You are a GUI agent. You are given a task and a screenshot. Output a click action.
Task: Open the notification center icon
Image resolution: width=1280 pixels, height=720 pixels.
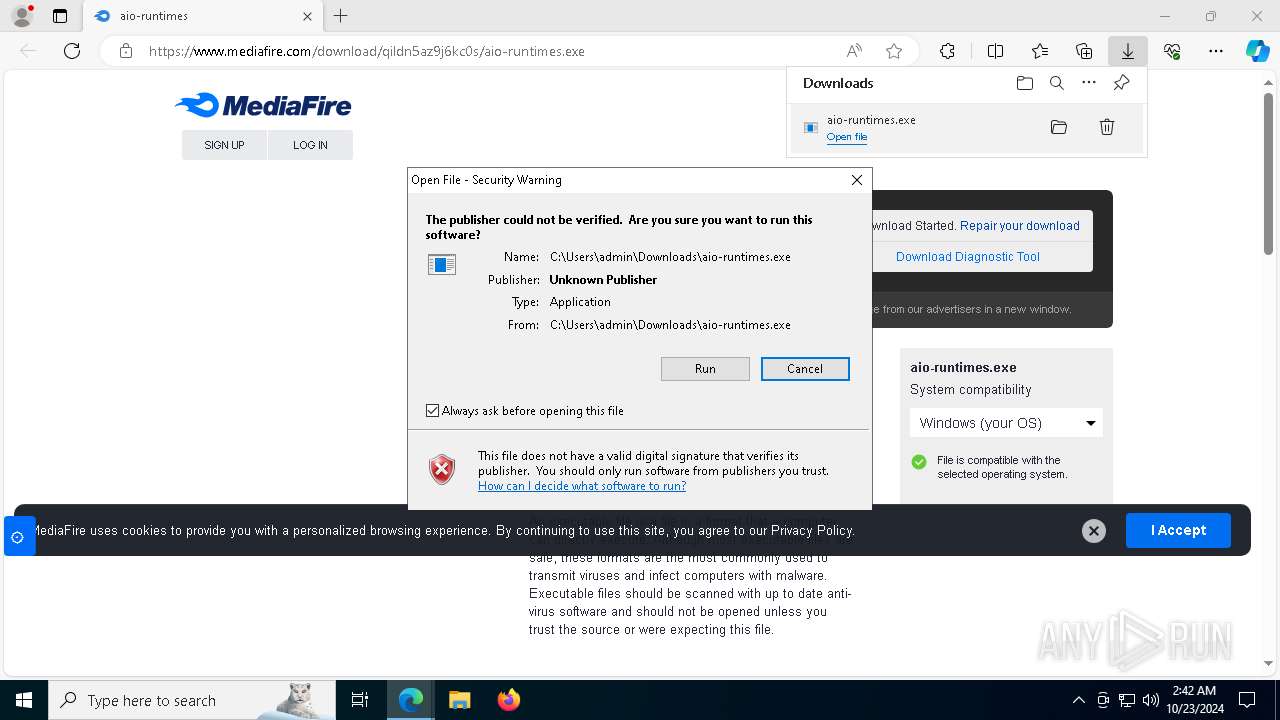pyautogui.click(x=1247, y=700)
